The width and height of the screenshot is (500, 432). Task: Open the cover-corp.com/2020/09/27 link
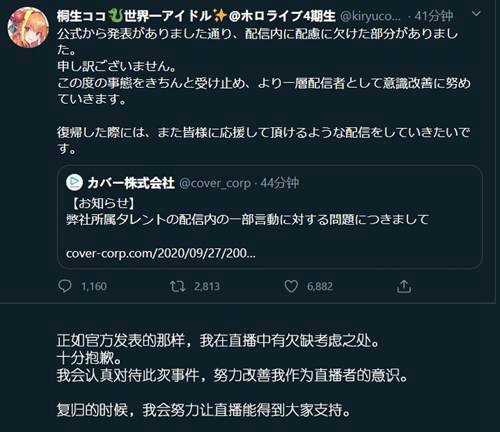point(161,253)
